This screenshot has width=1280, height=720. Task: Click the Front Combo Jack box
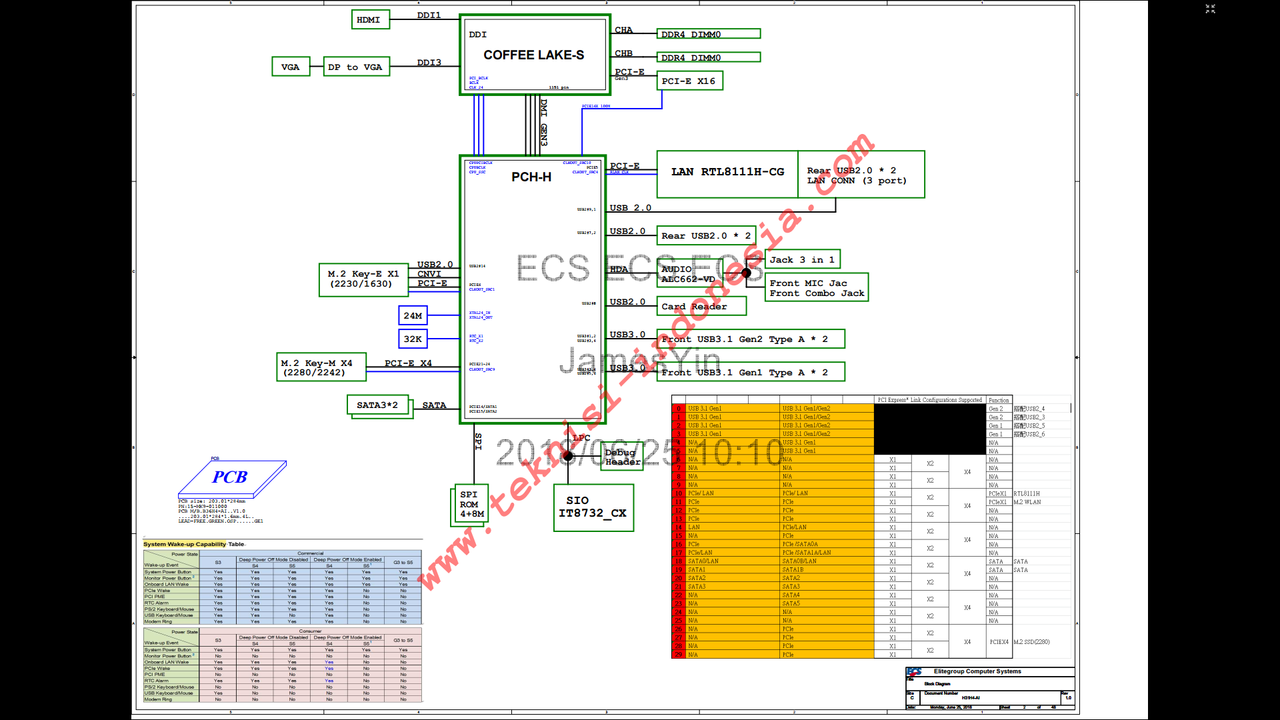(x=817, y=288)
